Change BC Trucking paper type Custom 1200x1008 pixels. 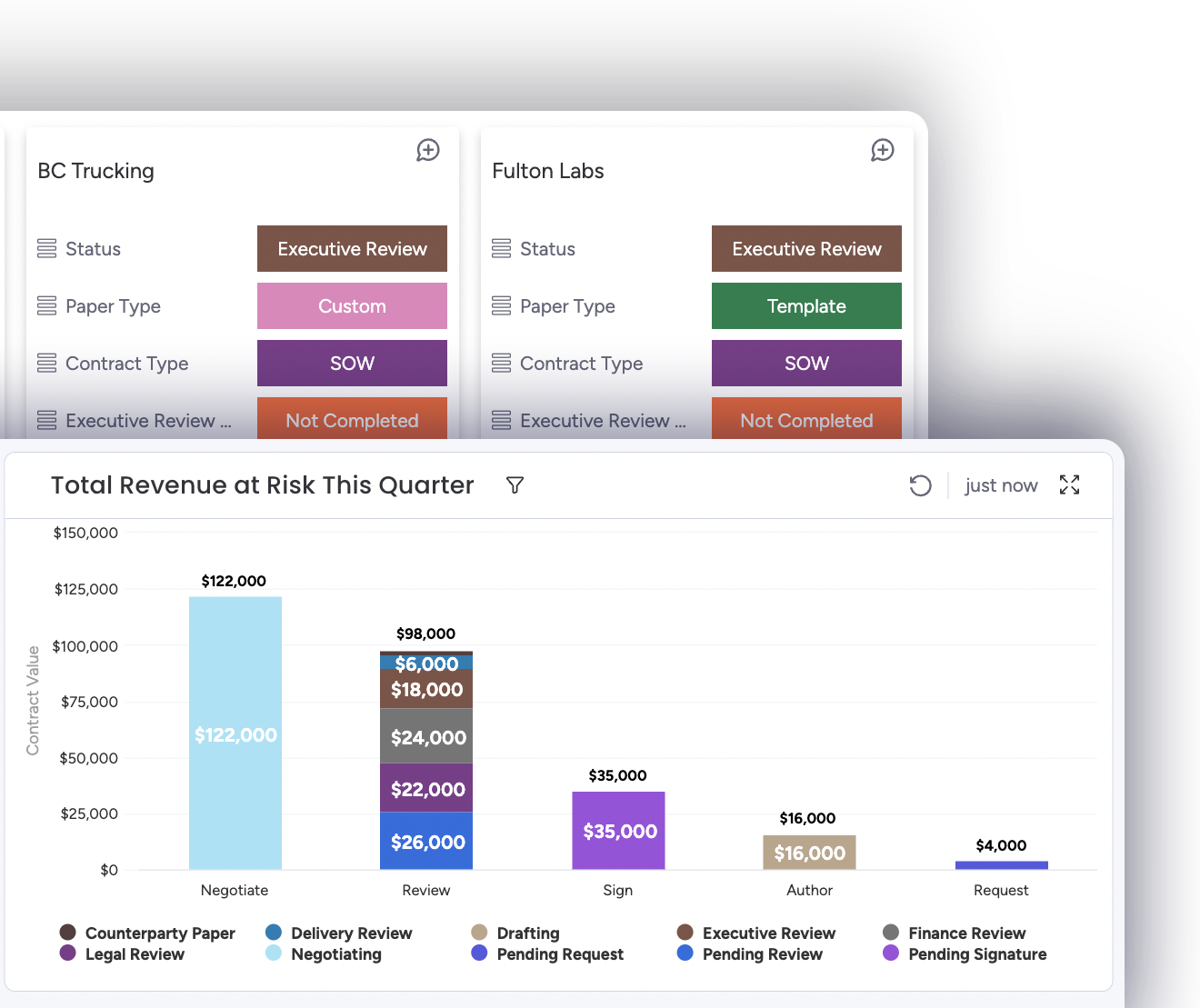click(x=352, y=306)
